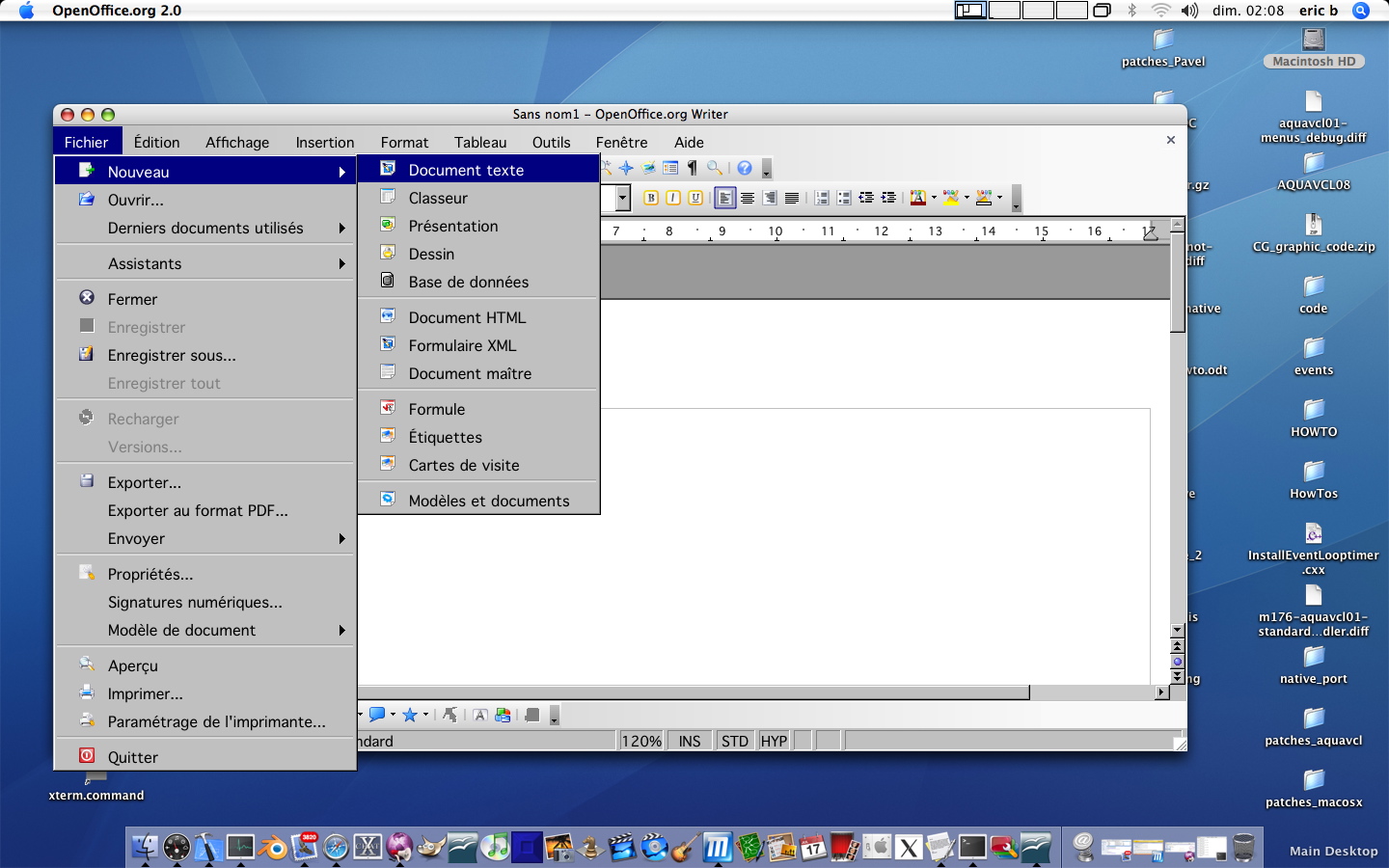
Task: Apply the paragraph background color button
Action: (x=984, y=198)
